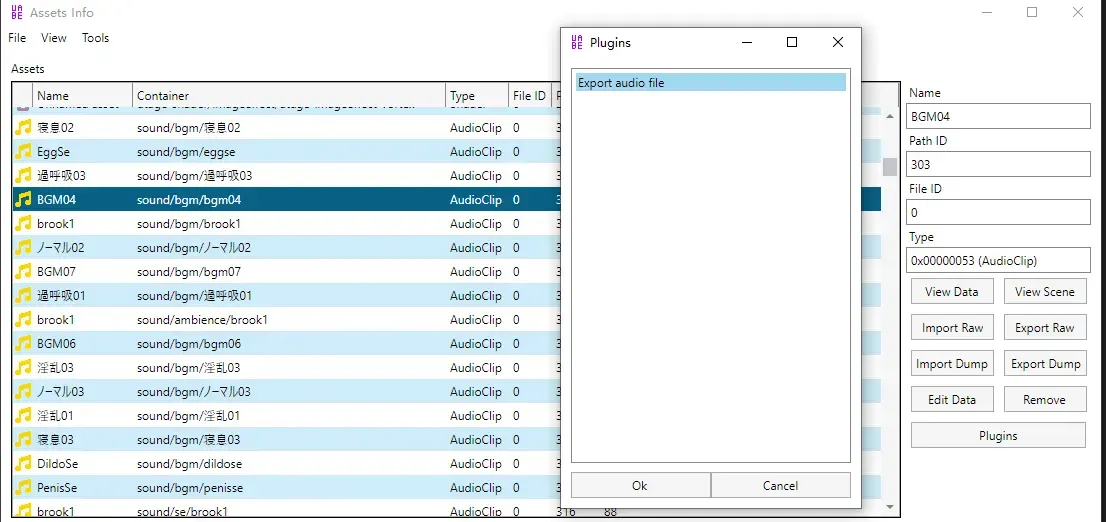The height and width of the screenshot is (522, 1106).
Task: Select the Export audio file plugin
Action: pos(710,83)
